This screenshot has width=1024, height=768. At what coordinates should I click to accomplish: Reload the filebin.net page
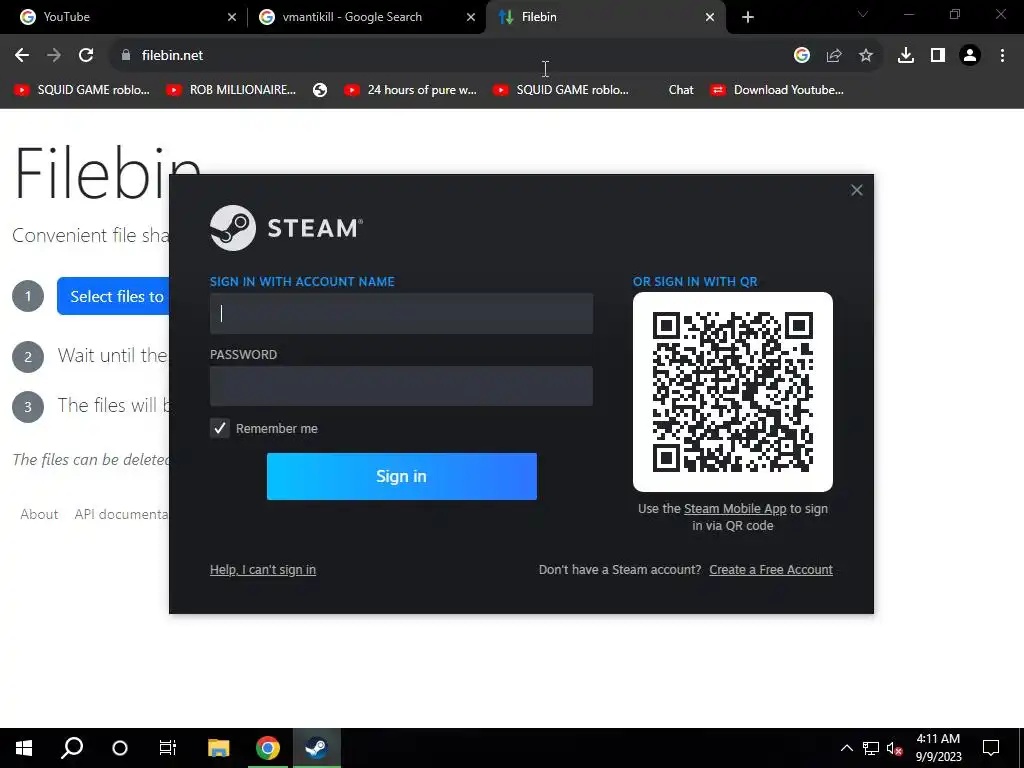[86, 56]
